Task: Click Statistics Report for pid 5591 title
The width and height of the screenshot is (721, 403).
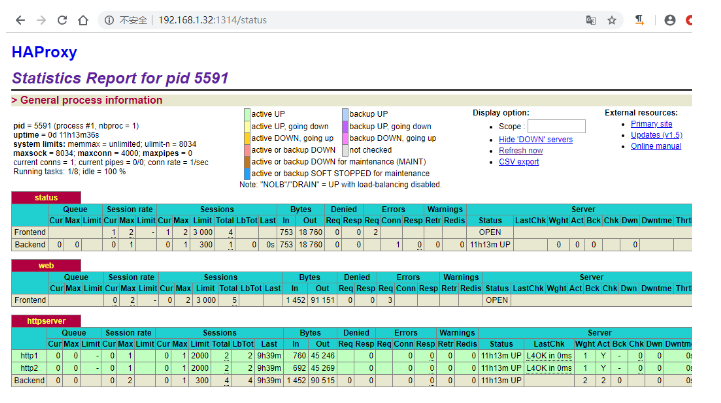Action: click(x=120, y=78)
